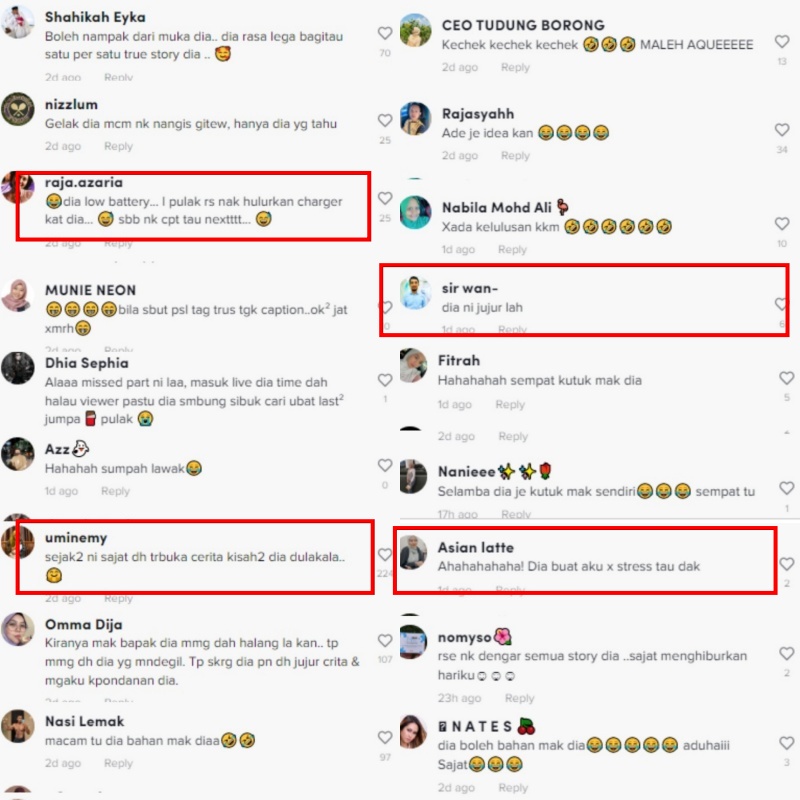800x800 pixels.
Task: Reply to Rajasyahh's comment
Action: point(515,156)
